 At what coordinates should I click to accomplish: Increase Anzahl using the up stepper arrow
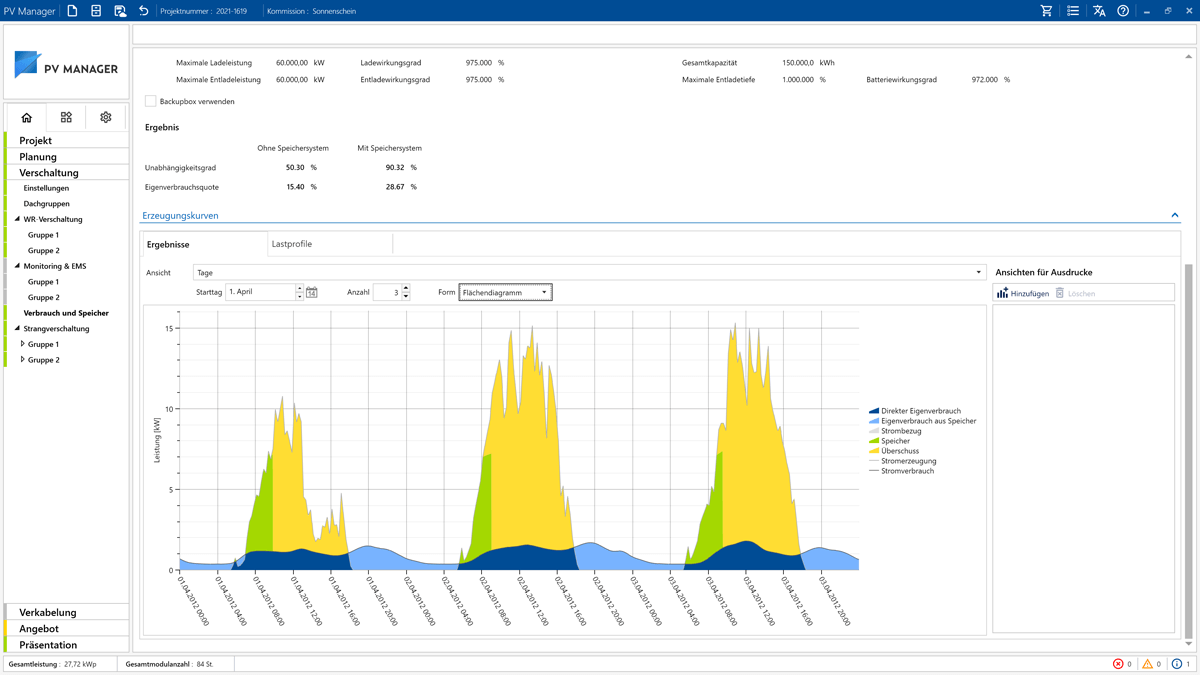tap(404, 288)
